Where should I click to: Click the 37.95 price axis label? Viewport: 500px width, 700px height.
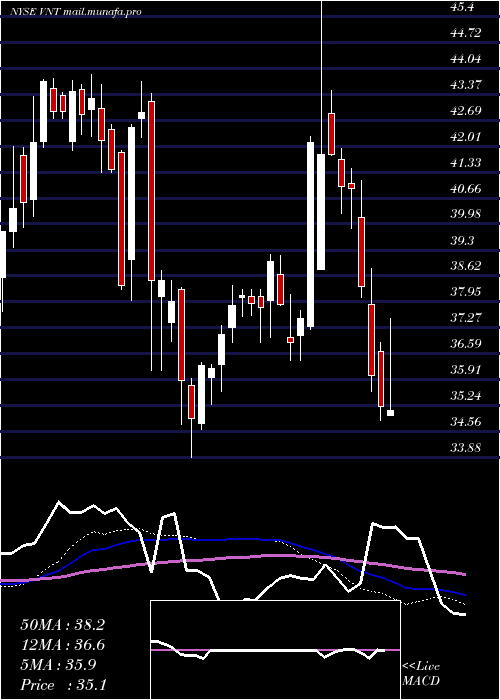pyautogui.click(x=466, y=292)
